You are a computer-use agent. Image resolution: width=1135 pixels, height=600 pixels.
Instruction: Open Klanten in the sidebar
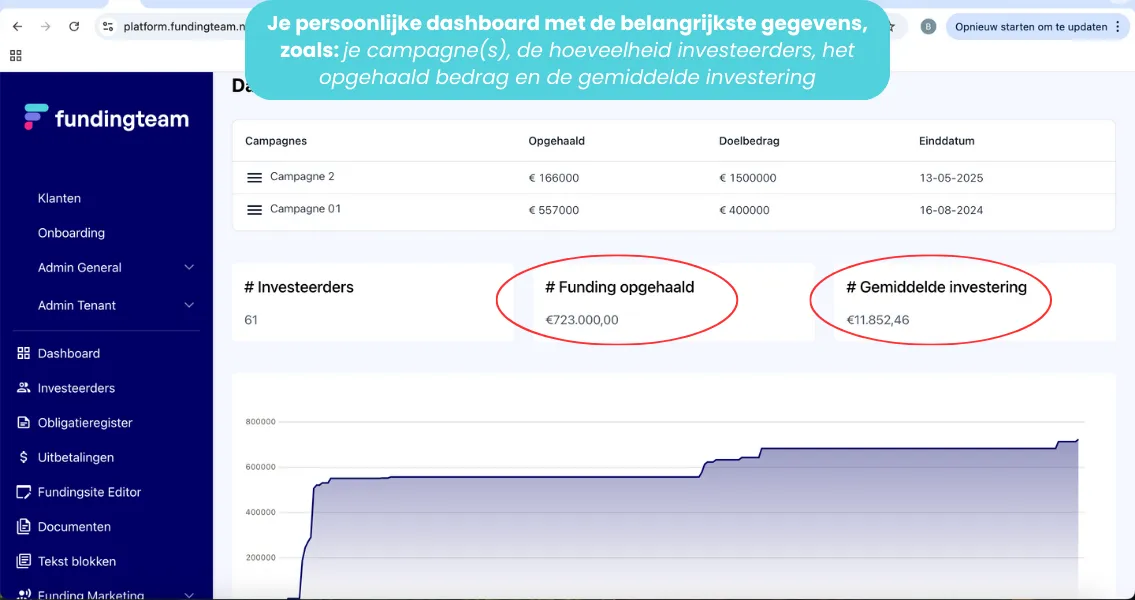coord(59,198)
